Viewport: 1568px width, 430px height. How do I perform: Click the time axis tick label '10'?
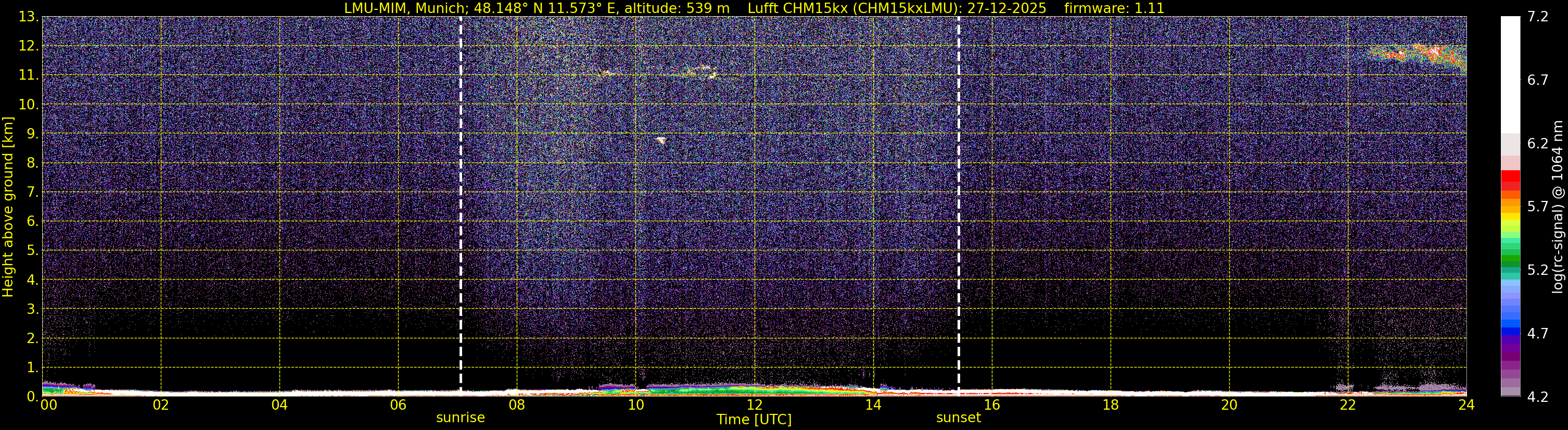click(635, 405)
